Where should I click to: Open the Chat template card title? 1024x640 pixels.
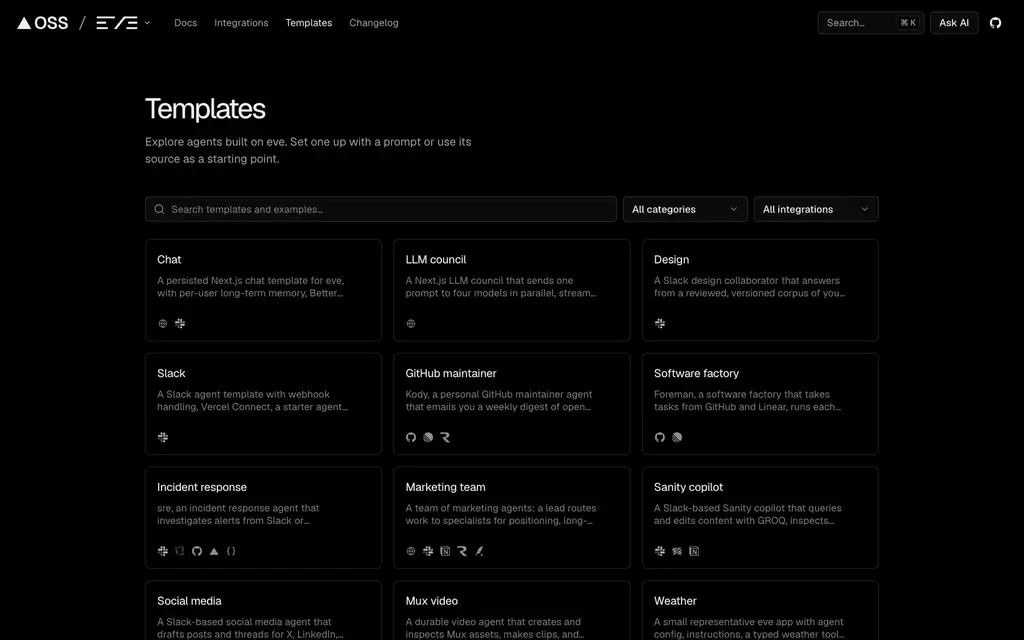click(169, 259)
